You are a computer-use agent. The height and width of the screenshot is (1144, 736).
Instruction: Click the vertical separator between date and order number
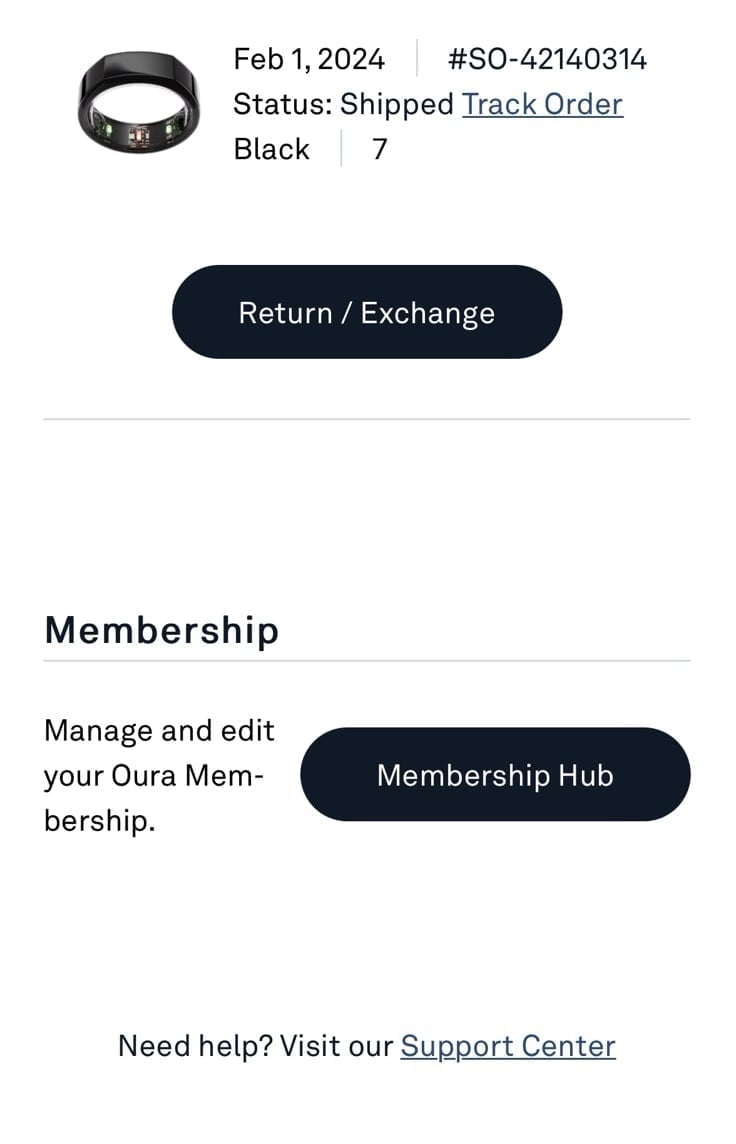pos(417,58)
